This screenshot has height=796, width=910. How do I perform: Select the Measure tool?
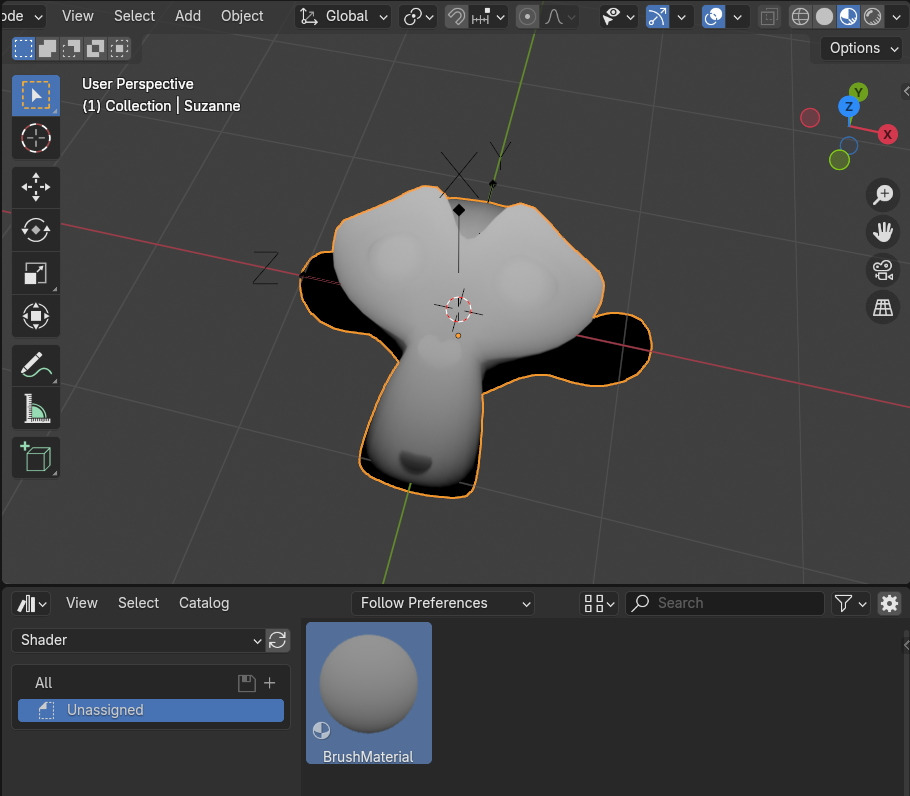click(36, 408)
